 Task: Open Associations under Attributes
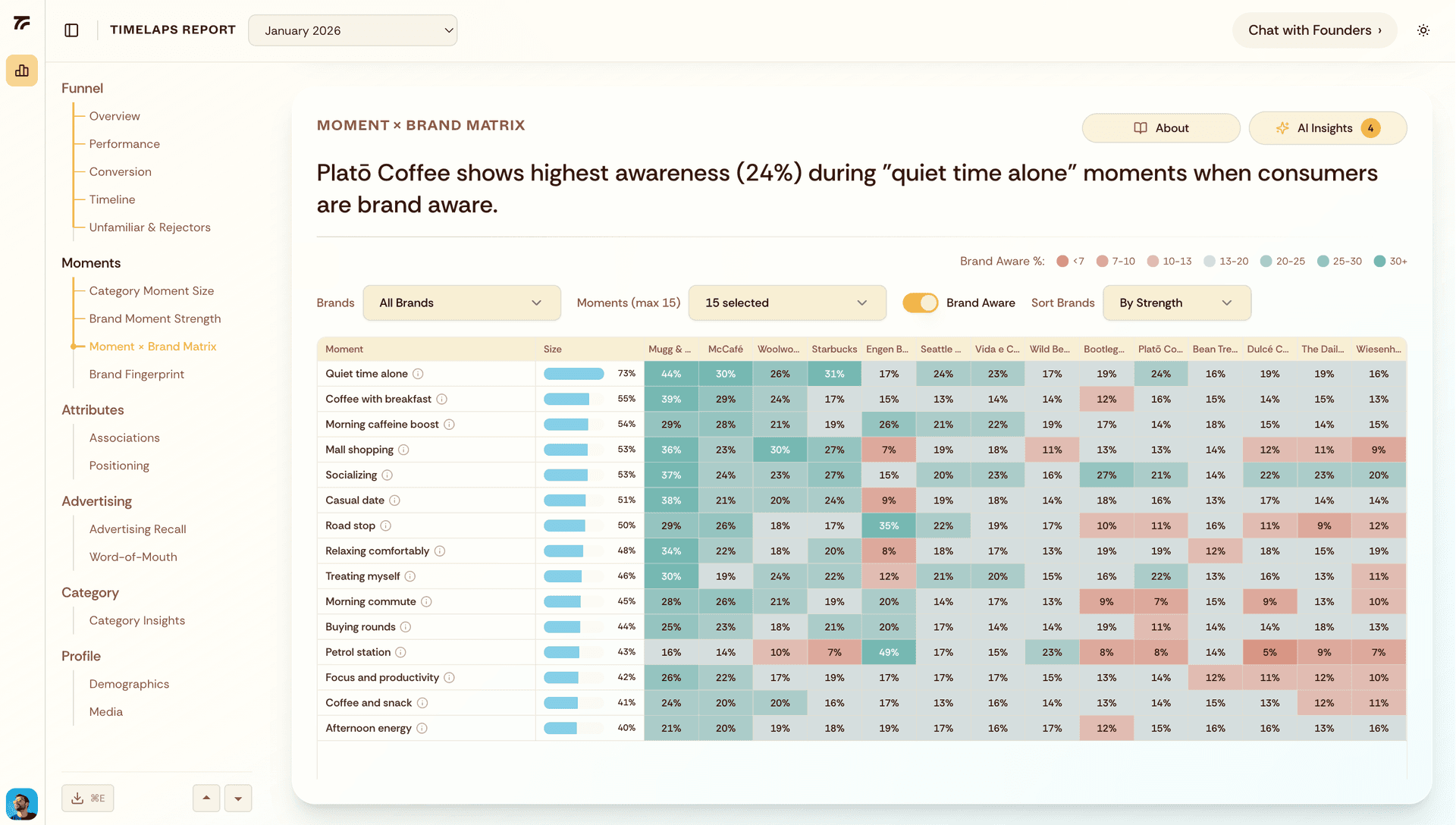(x=124, y=438)
